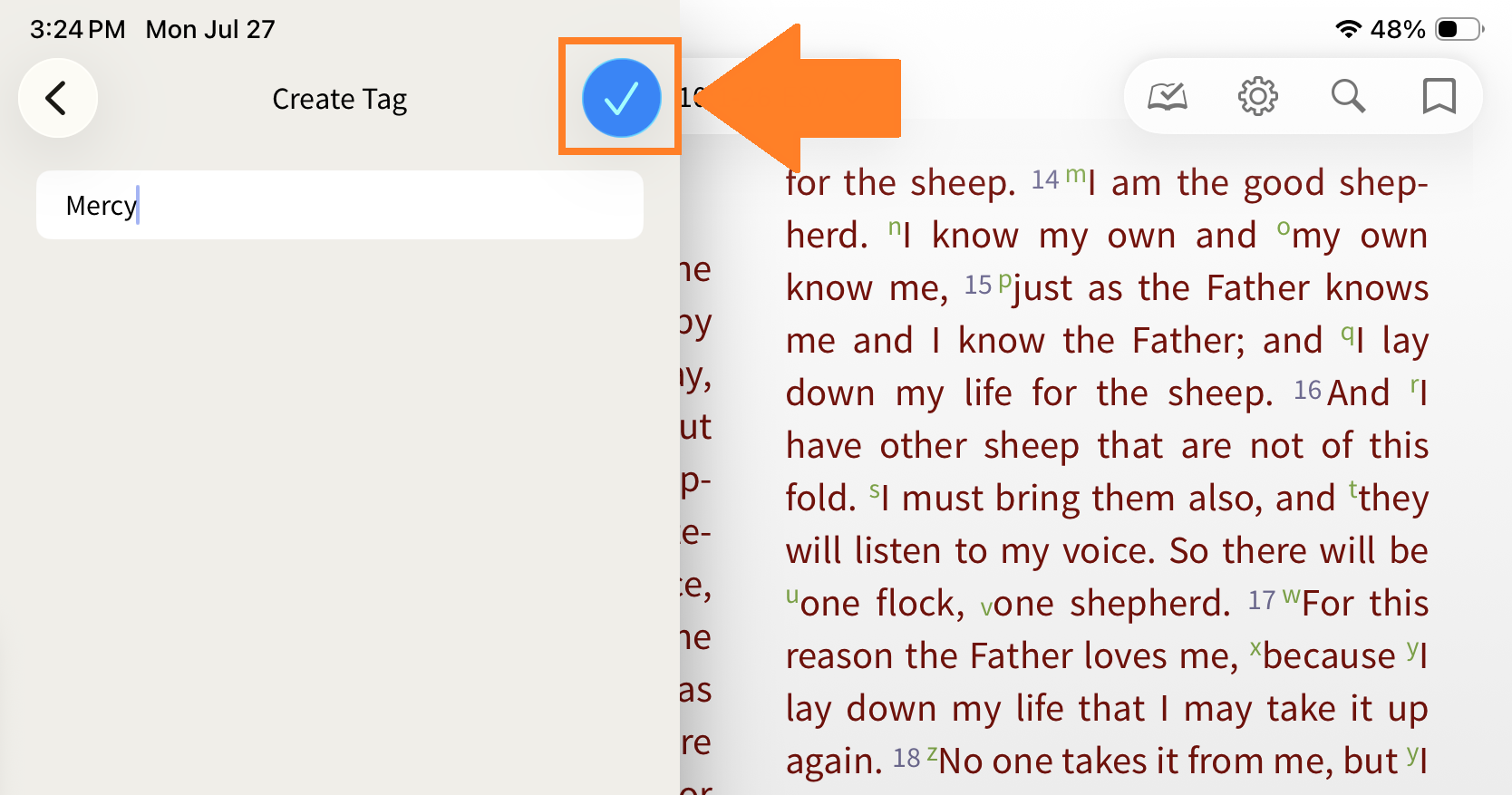Open cross-reference z before "No one takes it"
The width and height of the screenshot is (1512, 795).
pyautogui.click(x=932, y=753)
